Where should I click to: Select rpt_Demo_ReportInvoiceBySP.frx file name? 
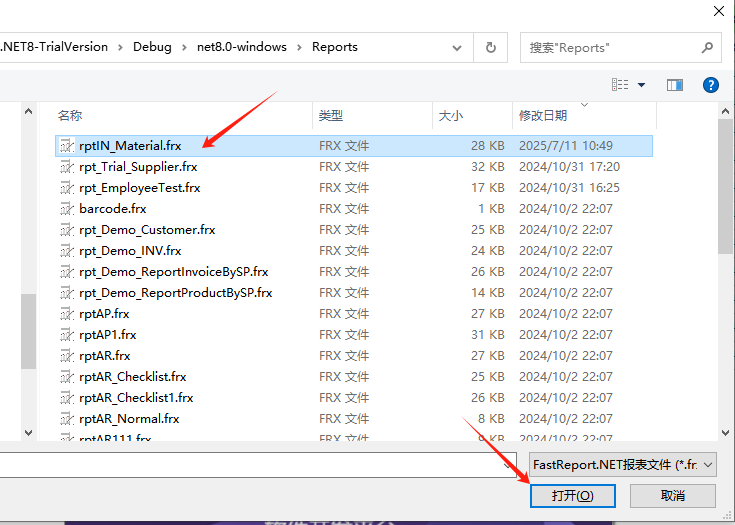[x=174, y=272]
